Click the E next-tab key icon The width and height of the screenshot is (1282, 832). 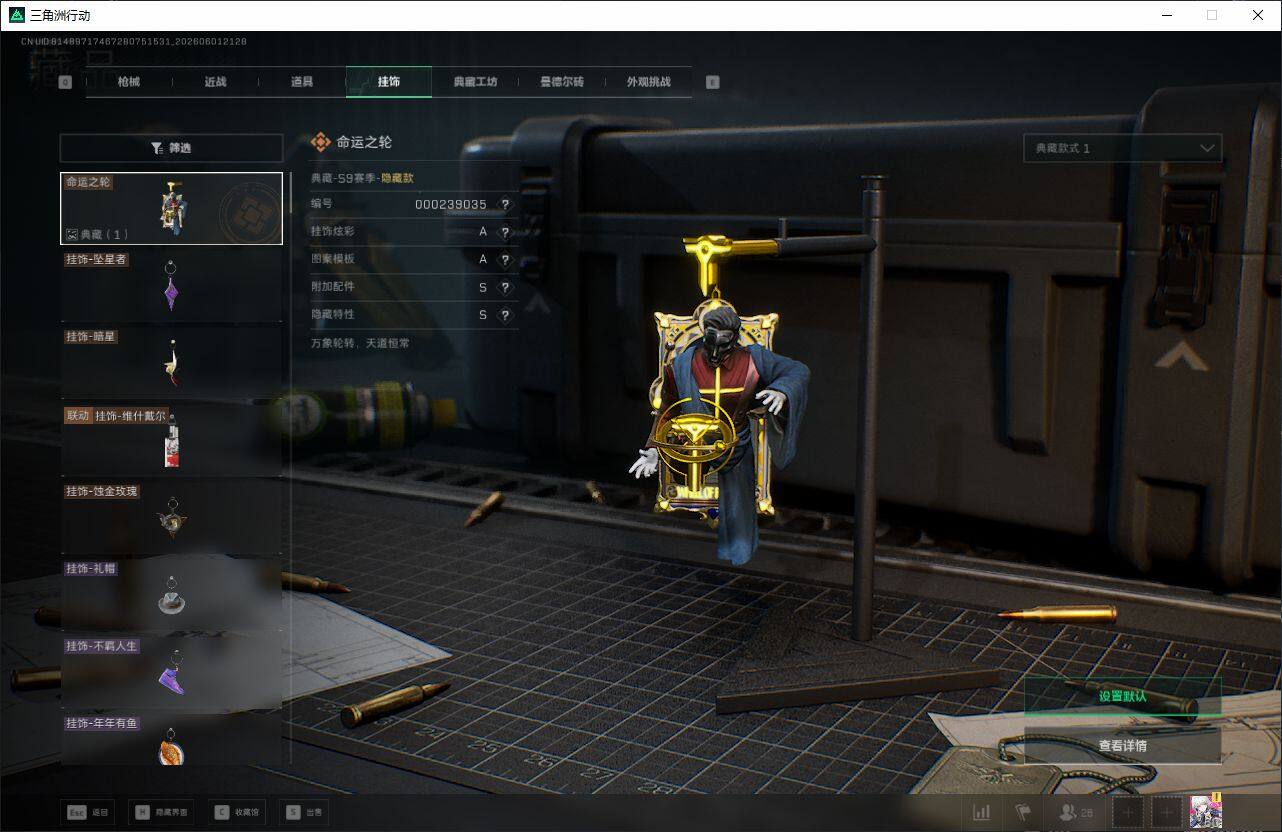click(712, 82)
